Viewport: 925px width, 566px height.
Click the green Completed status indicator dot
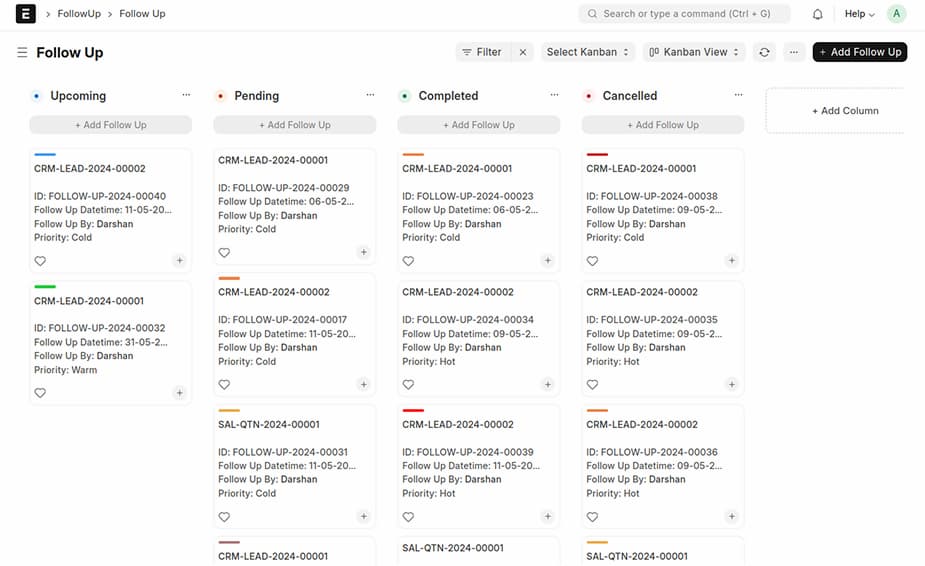(405, 96)
